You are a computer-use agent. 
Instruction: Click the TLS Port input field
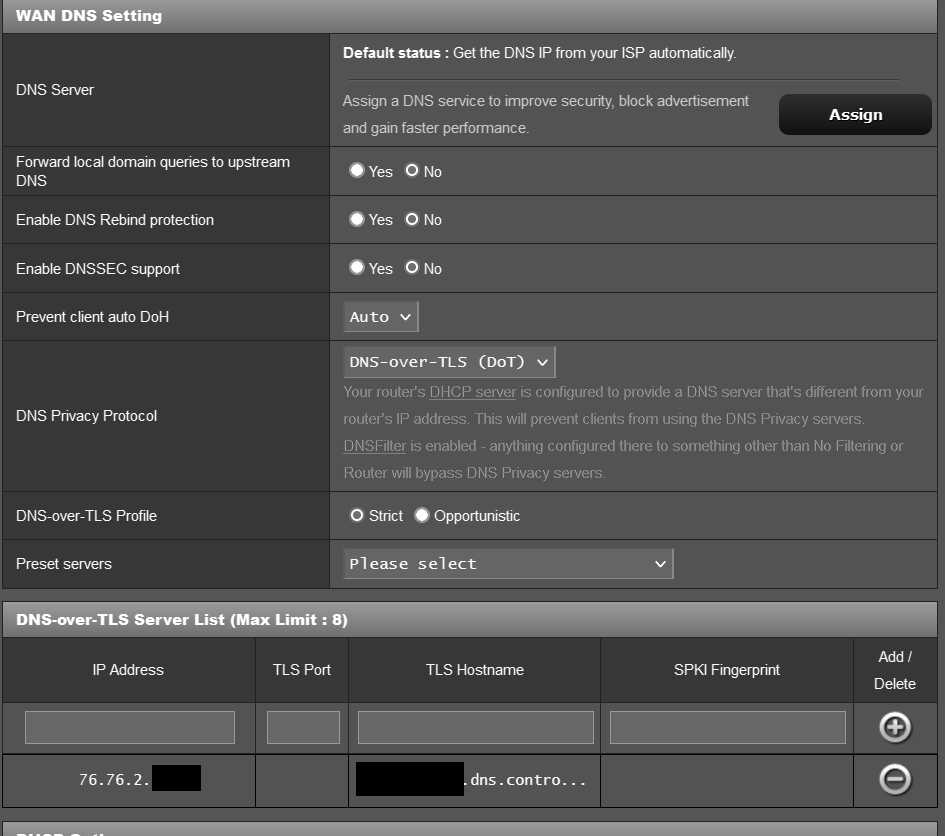click(x=301, y=728)
